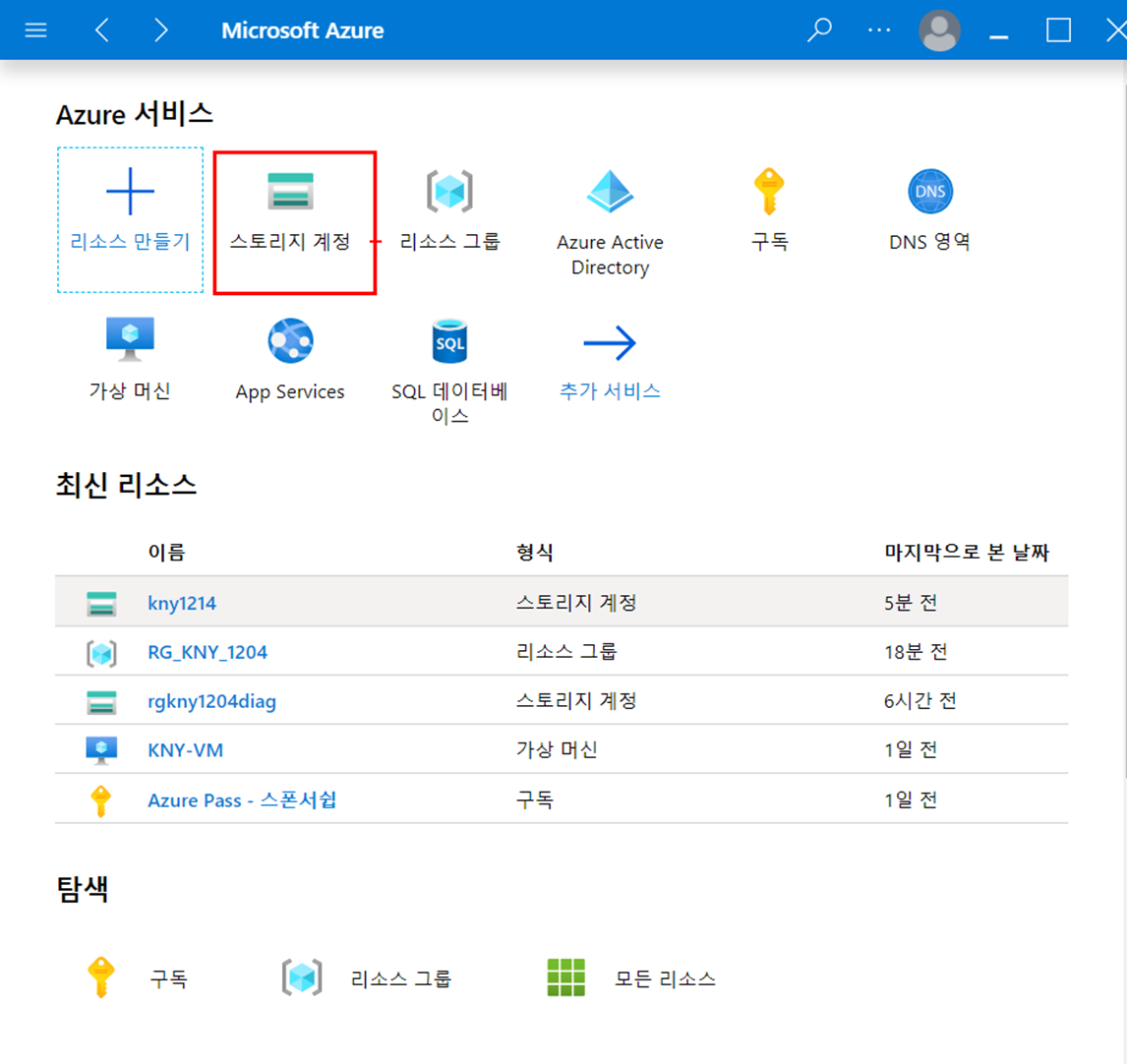Open 리소스 그룹 service icon at top
Image resolution: width=1127 pixels, height=1064 pixels.
pos(450,191)
